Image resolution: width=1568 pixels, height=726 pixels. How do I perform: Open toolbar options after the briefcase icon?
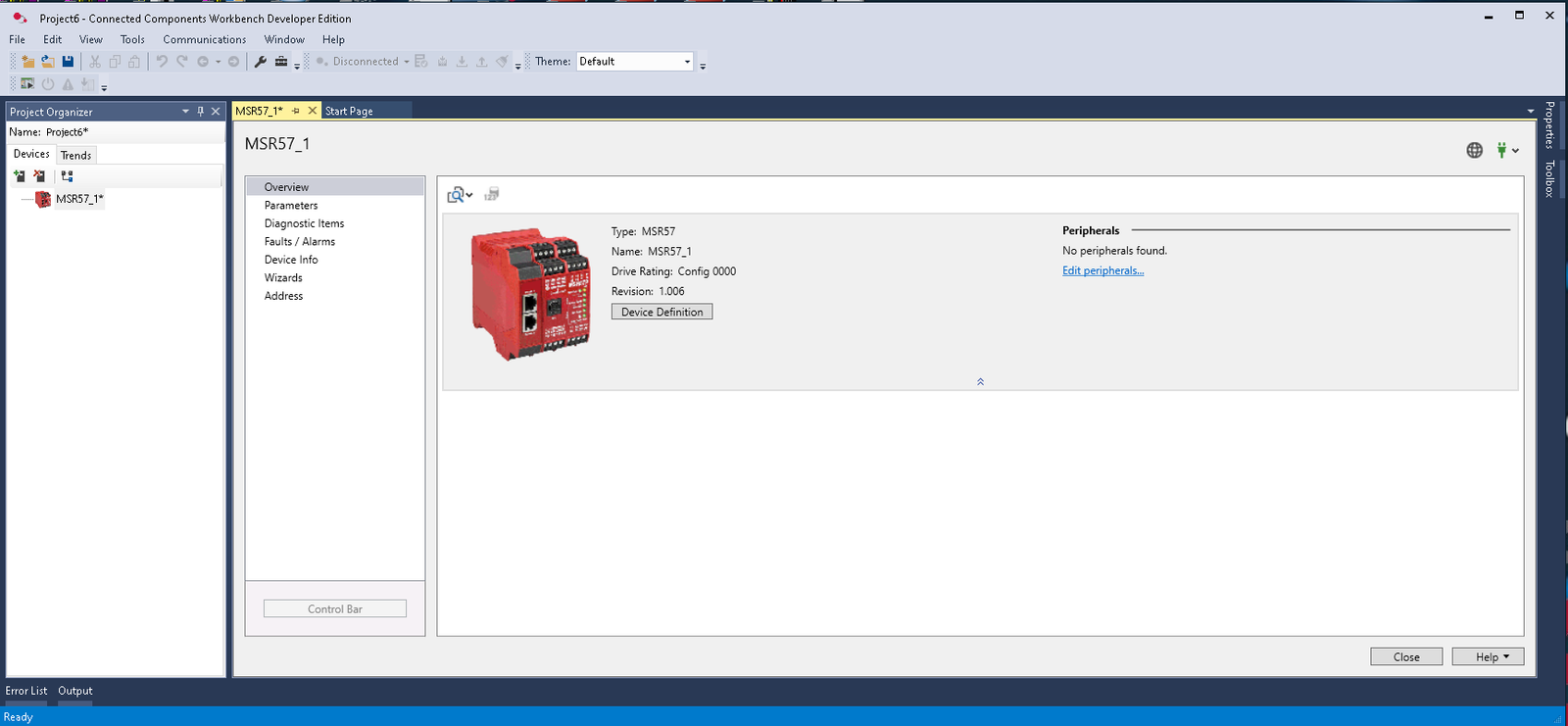297,67
